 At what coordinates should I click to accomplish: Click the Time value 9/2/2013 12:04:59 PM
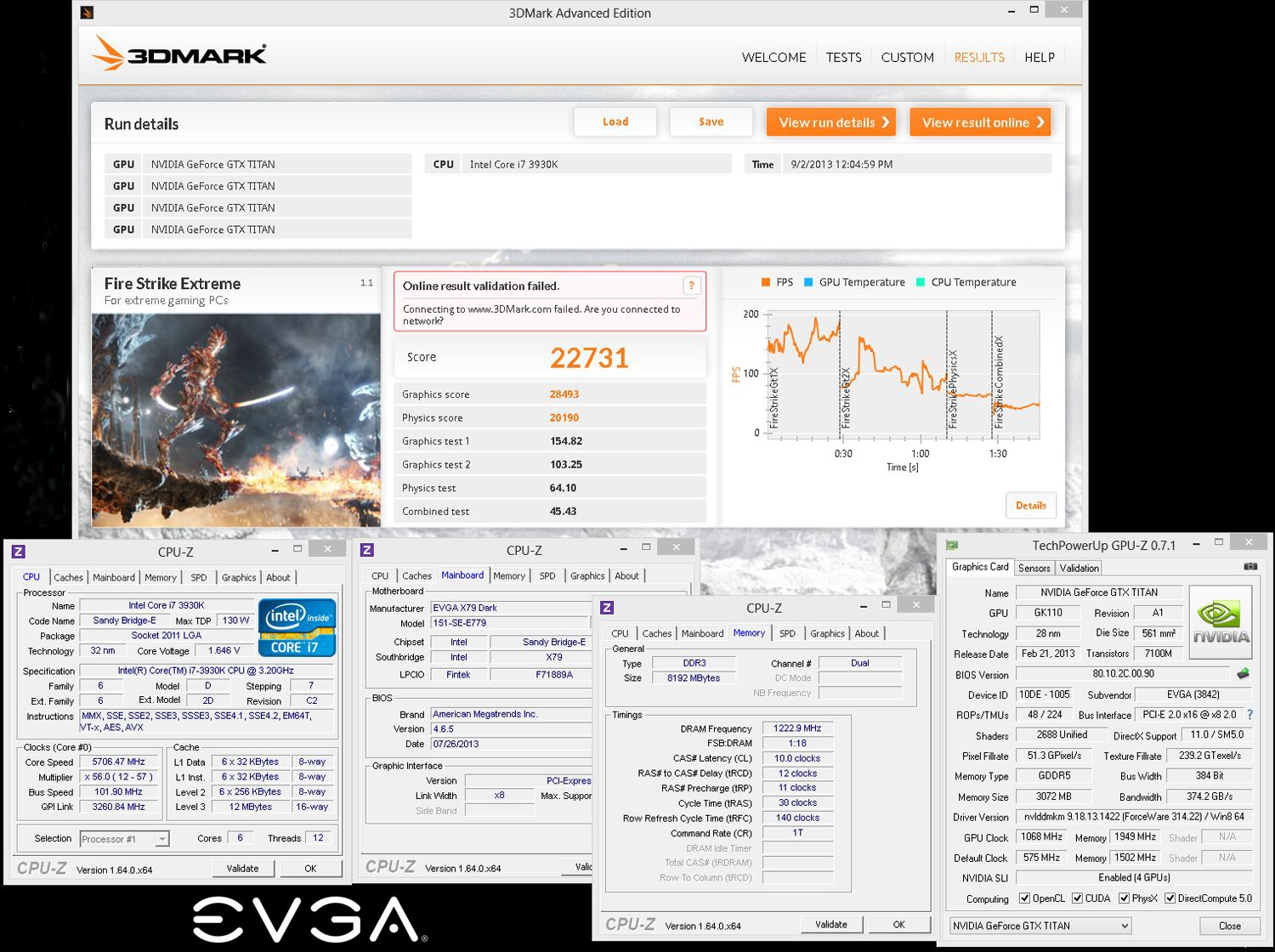(x=841, y=164)
